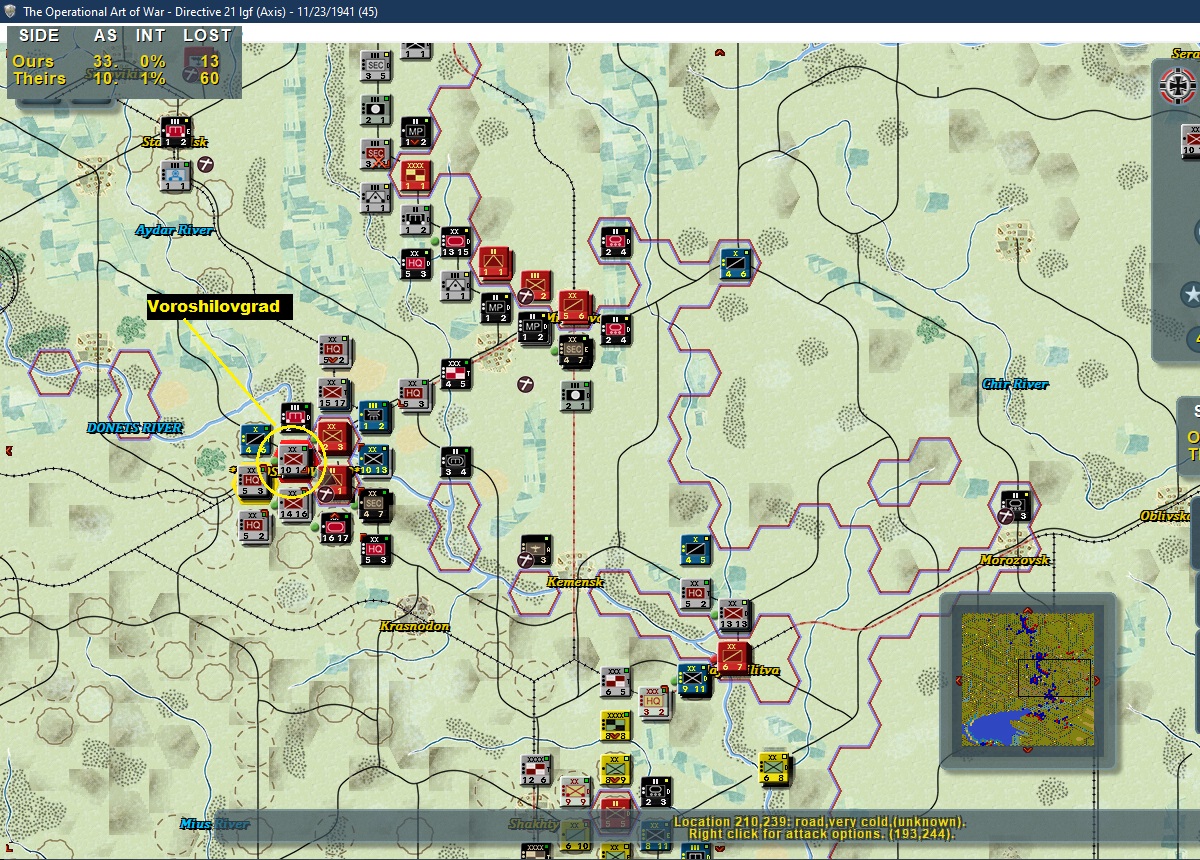Select the gray XX 13-13 infantry division
This screenshot has height=860, width=1200.
coord(735,615)
